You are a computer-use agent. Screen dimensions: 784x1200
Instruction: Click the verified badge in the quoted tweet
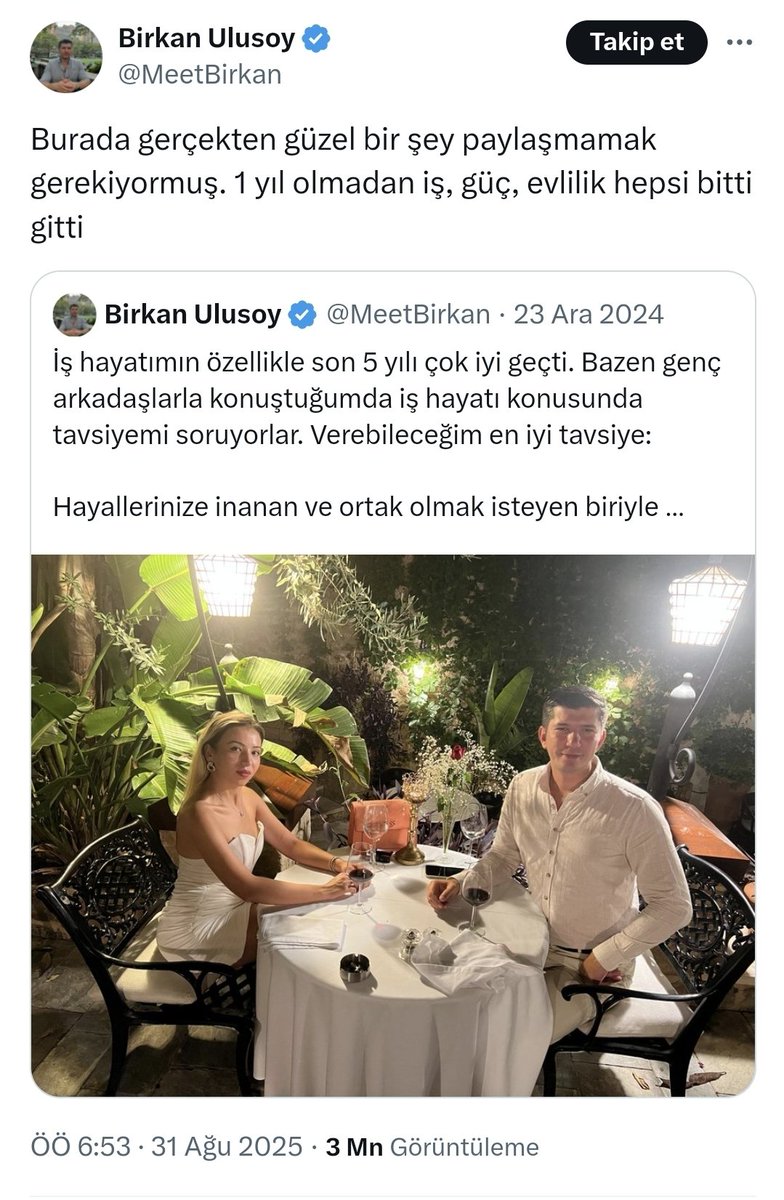(302, 315)
